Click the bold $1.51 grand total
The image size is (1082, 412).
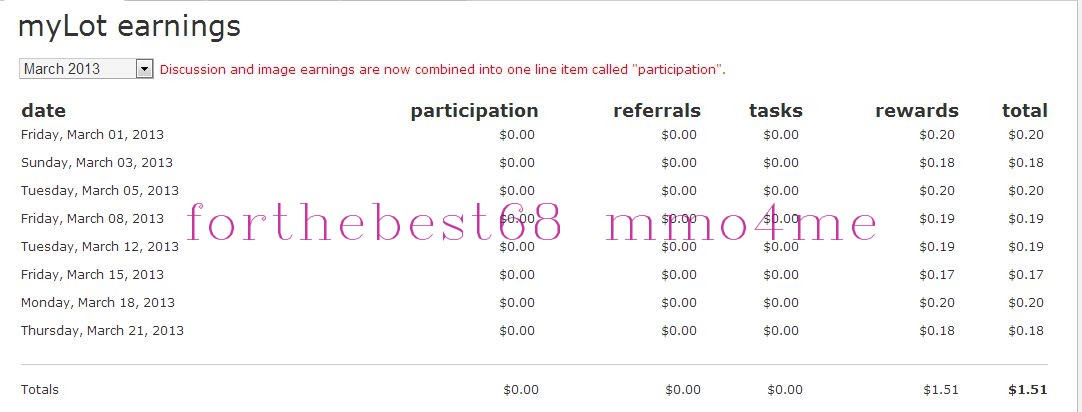pyautogui.click(x=1027, y=390)
